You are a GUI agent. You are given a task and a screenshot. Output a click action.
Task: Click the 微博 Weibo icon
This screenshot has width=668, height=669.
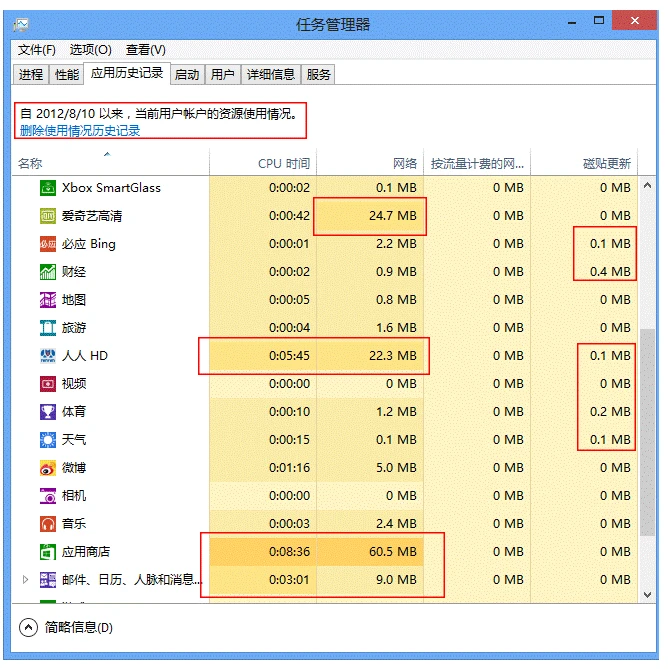(x=48, y=468)
